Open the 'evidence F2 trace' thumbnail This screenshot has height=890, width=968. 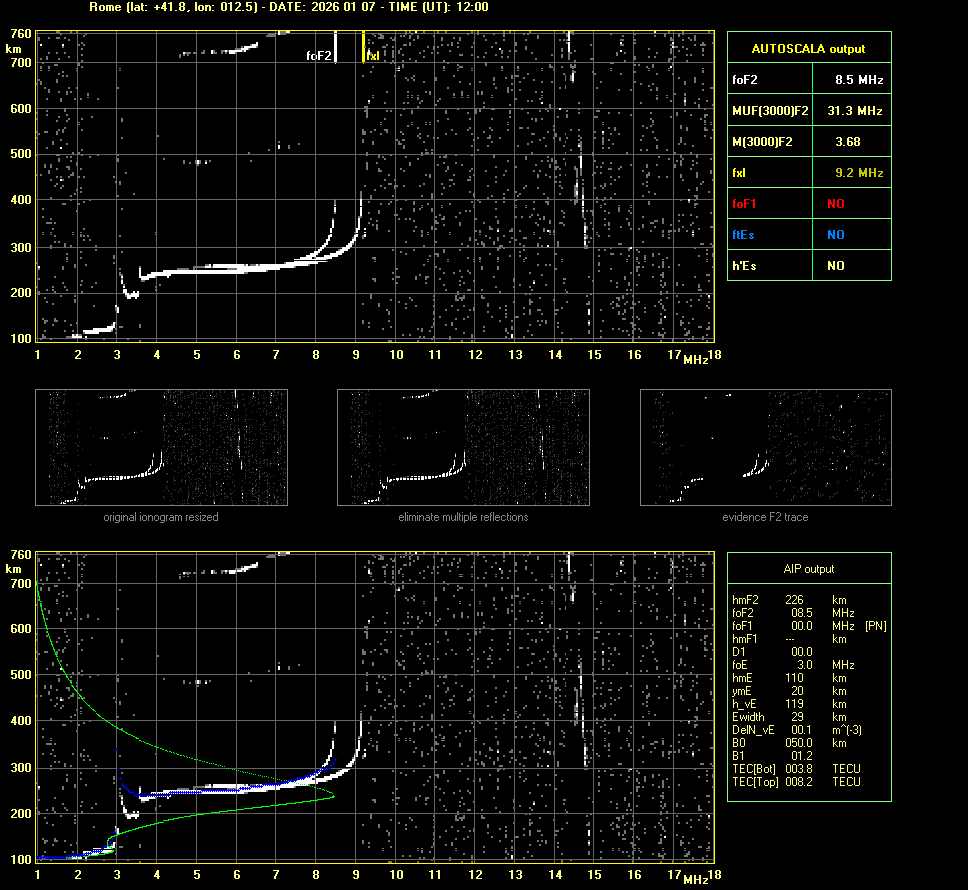pos(765,447)
